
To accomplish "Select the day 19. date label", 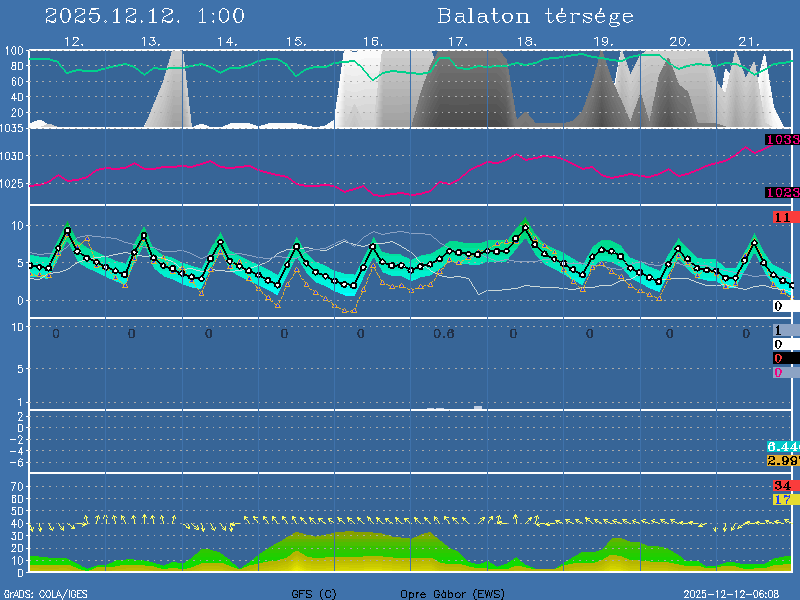I will [603, 41].
